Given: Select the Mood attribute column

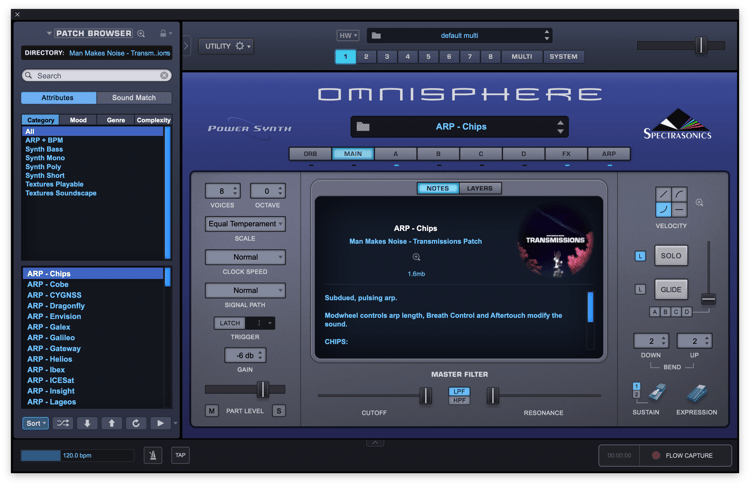Looking at the screenshot, I should pyautogui.click(x=78, y=120).
